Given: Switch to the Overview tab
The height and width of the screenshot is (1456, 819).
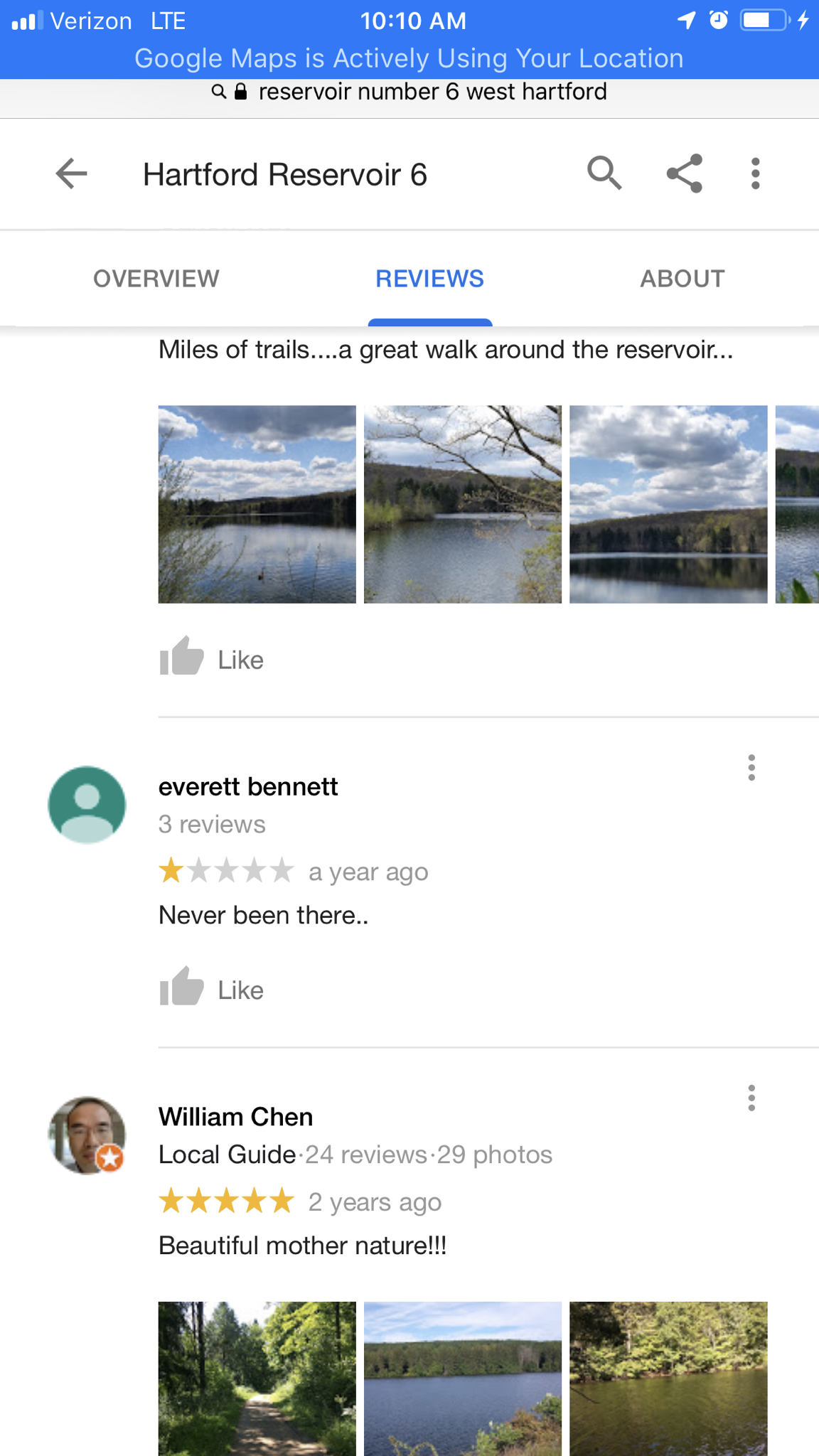Looking at the screenshot, I should point(156,279).
